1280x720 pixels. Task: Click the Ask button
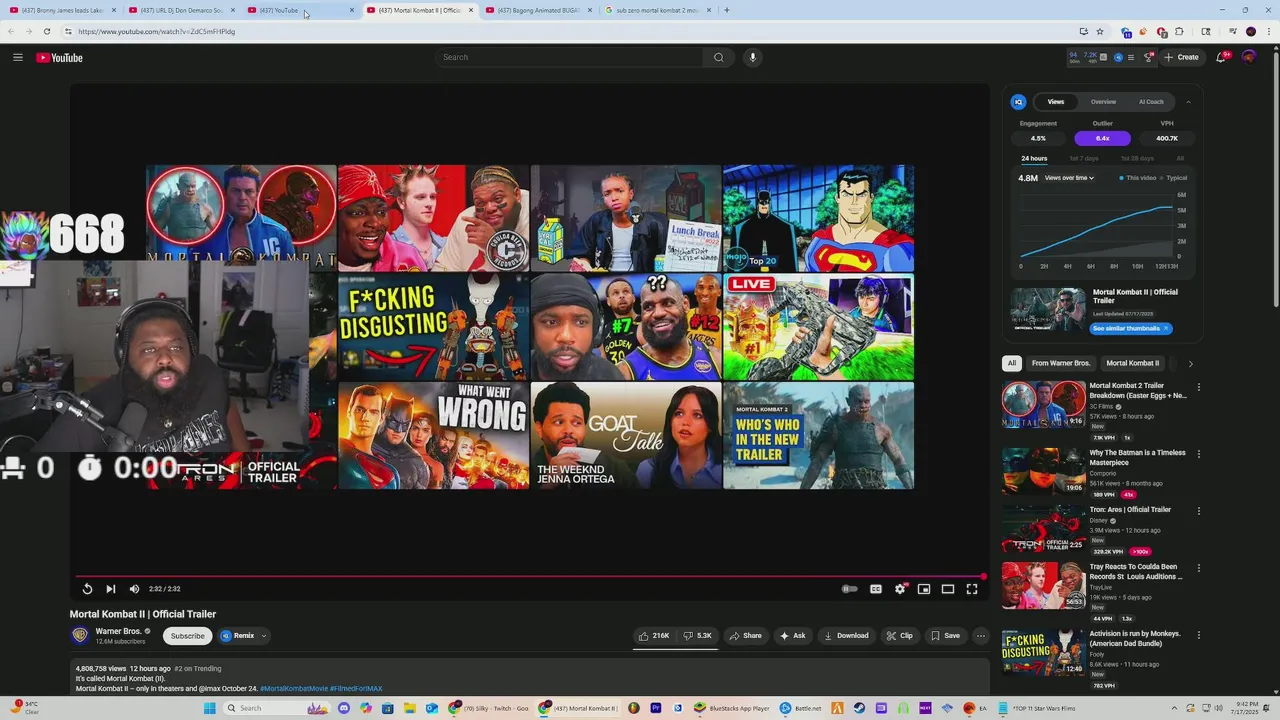[x=793, y=635]
